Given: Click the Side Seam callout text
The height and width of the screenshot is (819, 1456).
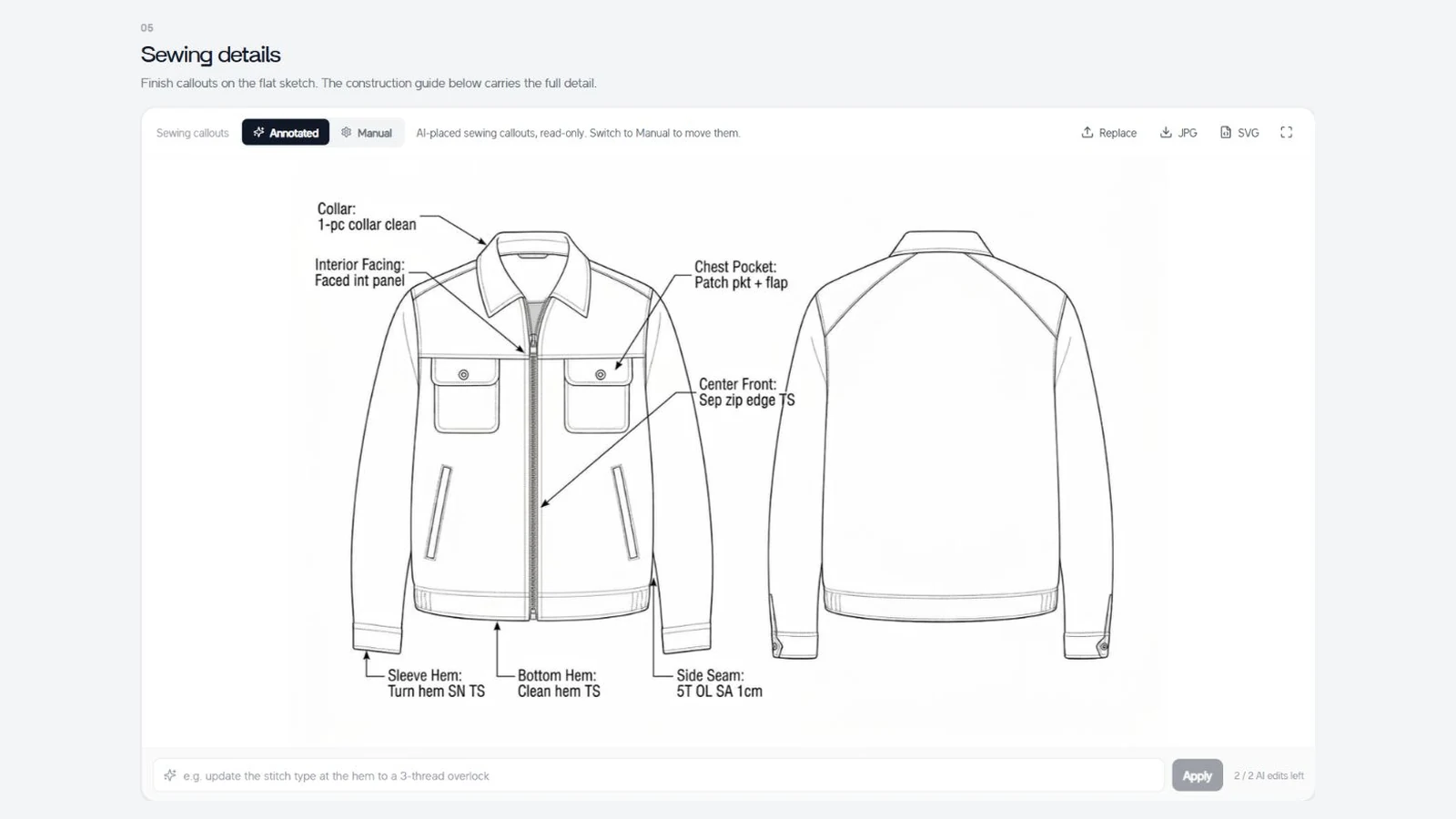Looking at the screenshot, I should [719, 683].
